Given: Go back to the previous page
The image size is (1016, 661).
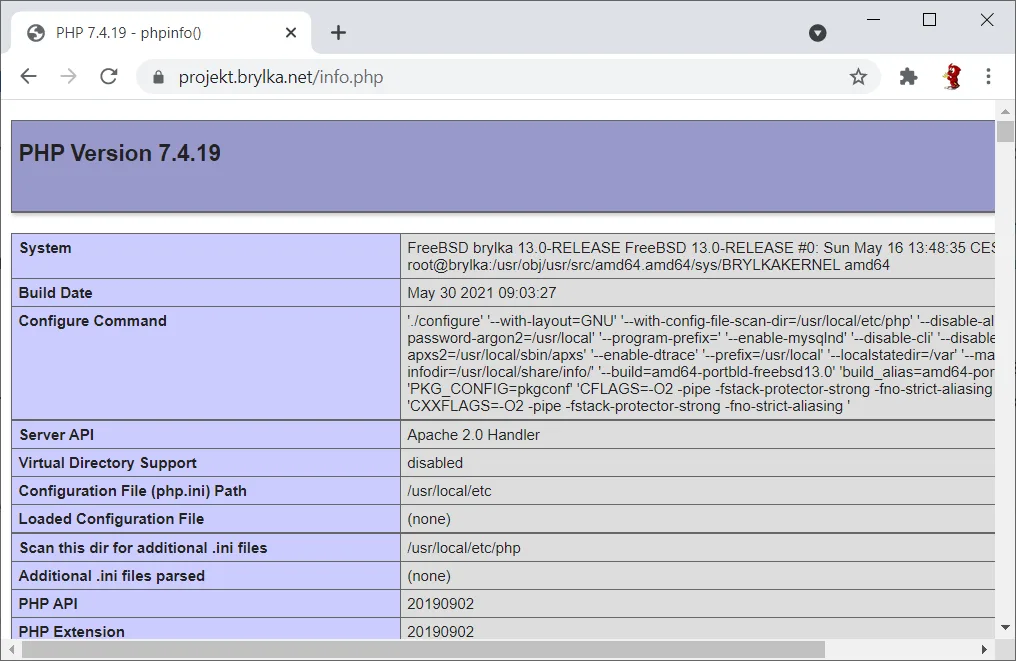Looking at the screenshot, I should 29,76.
